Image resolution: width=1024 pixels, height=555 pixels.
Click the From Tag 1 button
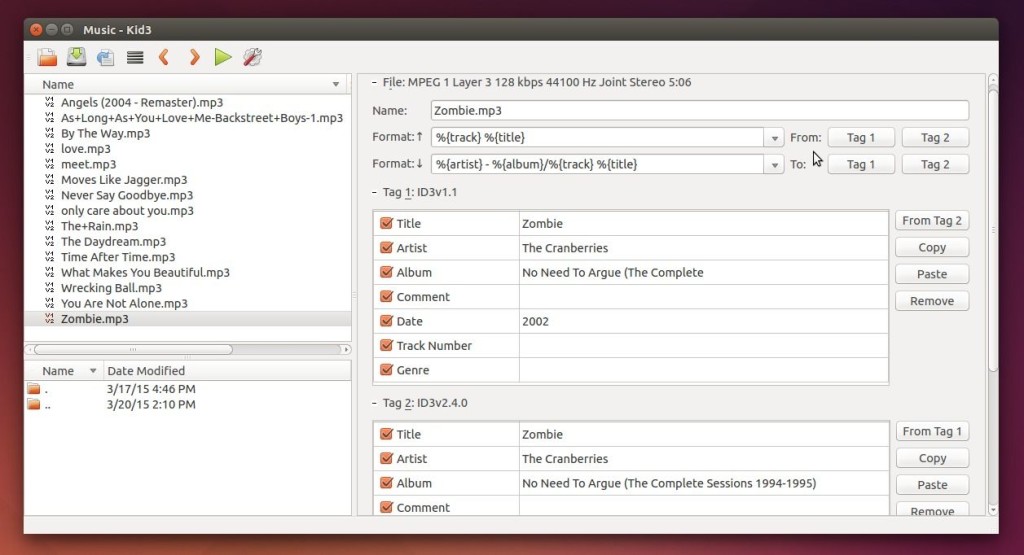(x=932, y=432)
